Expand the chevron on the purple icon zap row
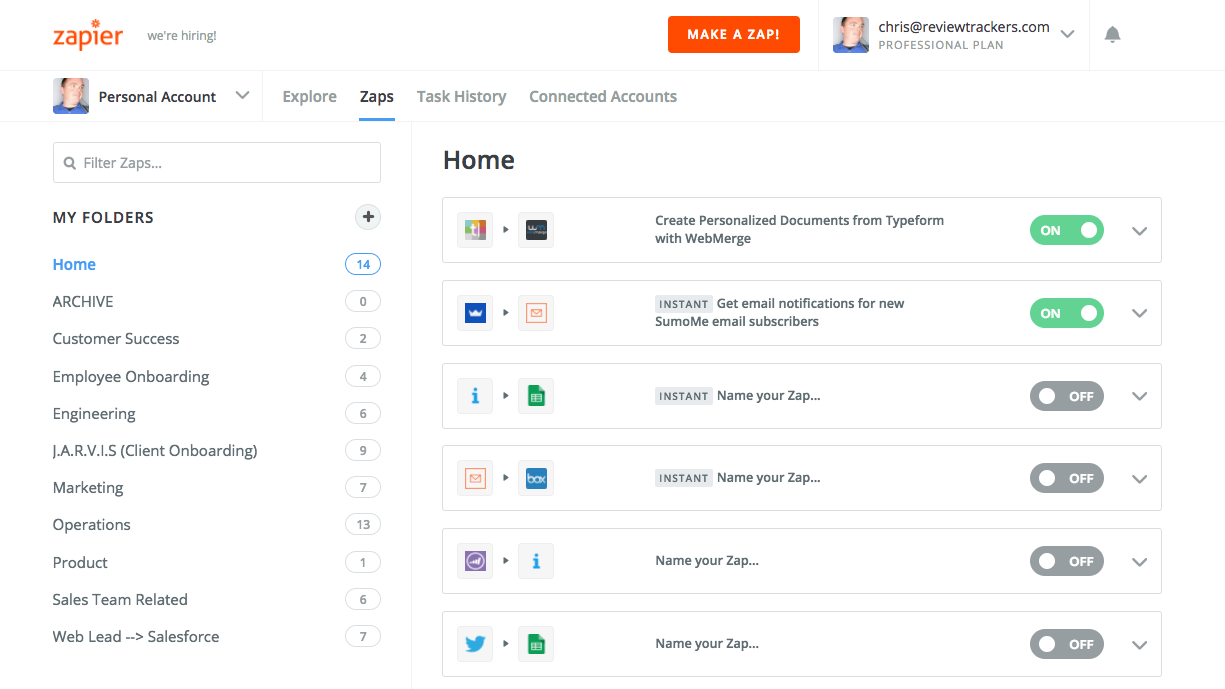The width and height of the screenshot is (1225, 689). [1139, 562]
